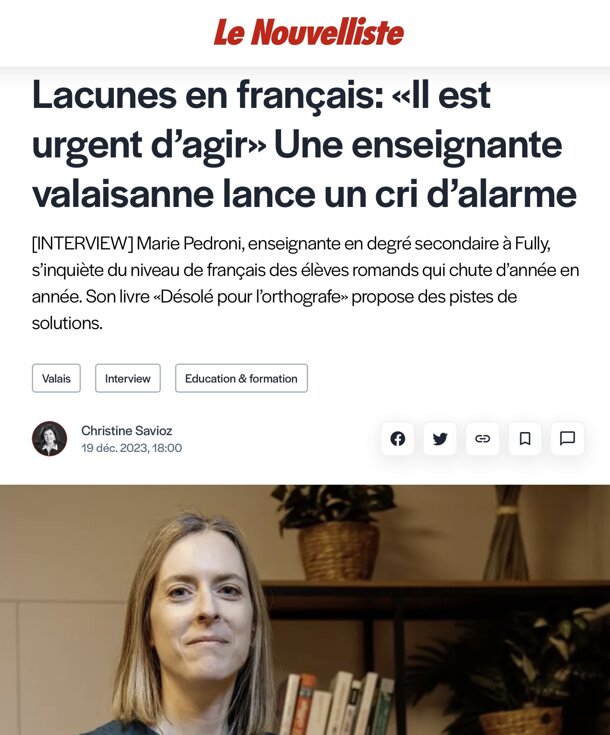Open the Valais topic tag
Viewport: 610px width, 735px height.
click(x=56, y=378)
